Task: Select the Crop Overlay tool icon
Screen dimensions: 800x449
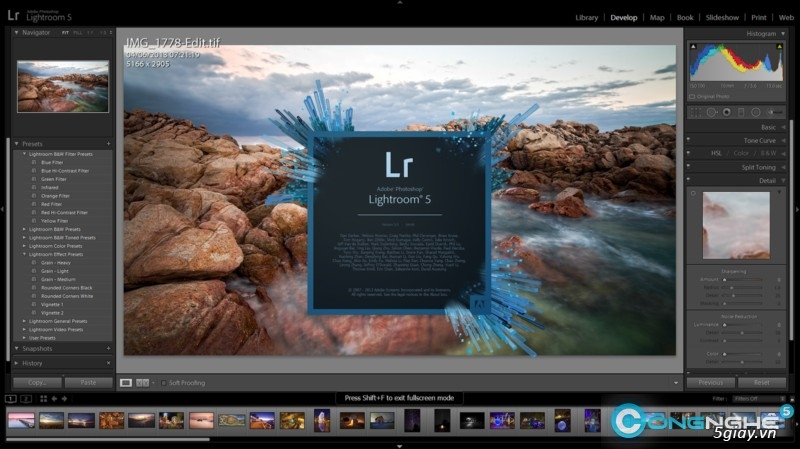Action: [x=695, y=112]
